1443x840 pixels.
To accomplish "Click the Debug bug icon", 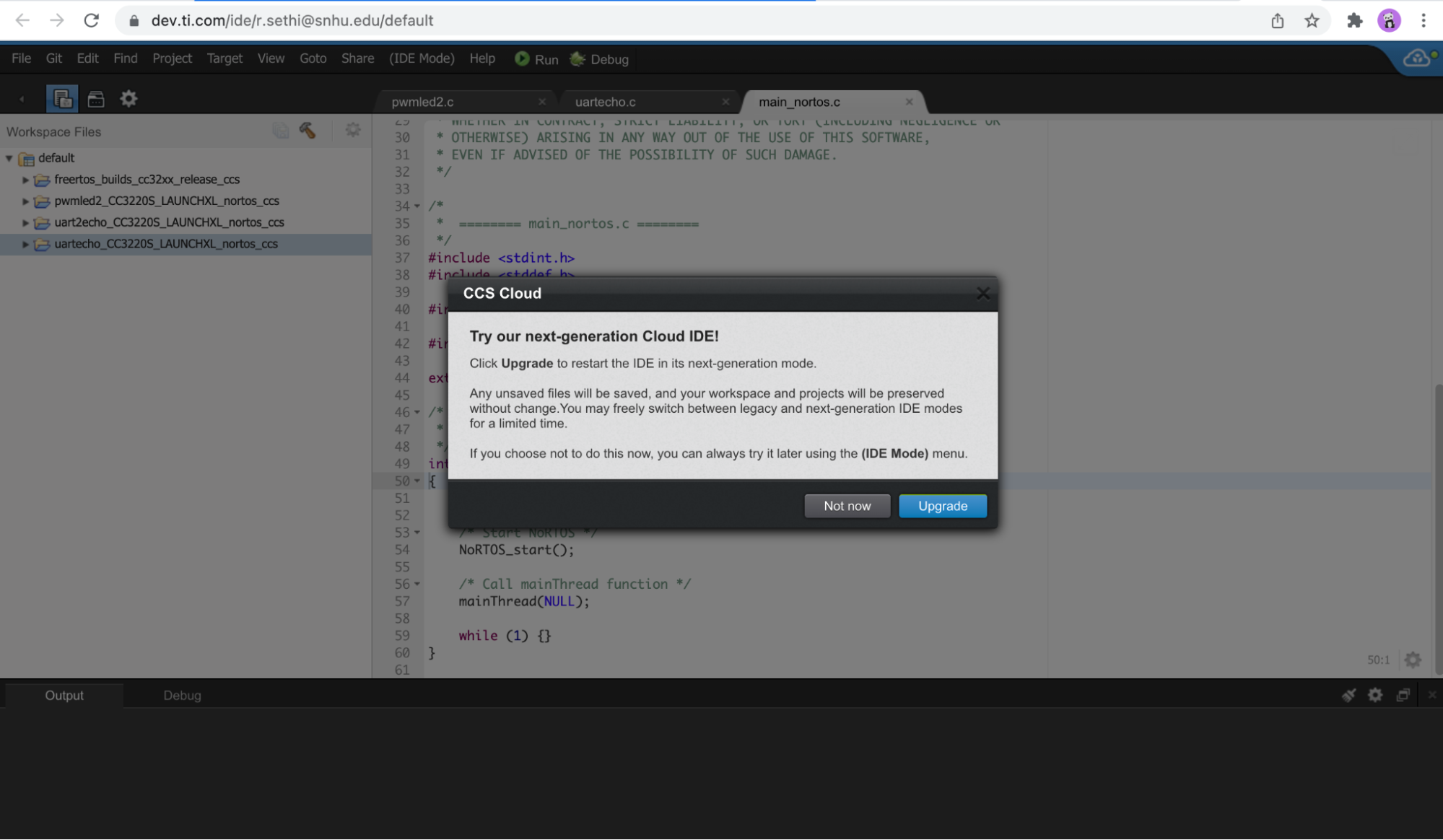I will [x=577, y=59].
